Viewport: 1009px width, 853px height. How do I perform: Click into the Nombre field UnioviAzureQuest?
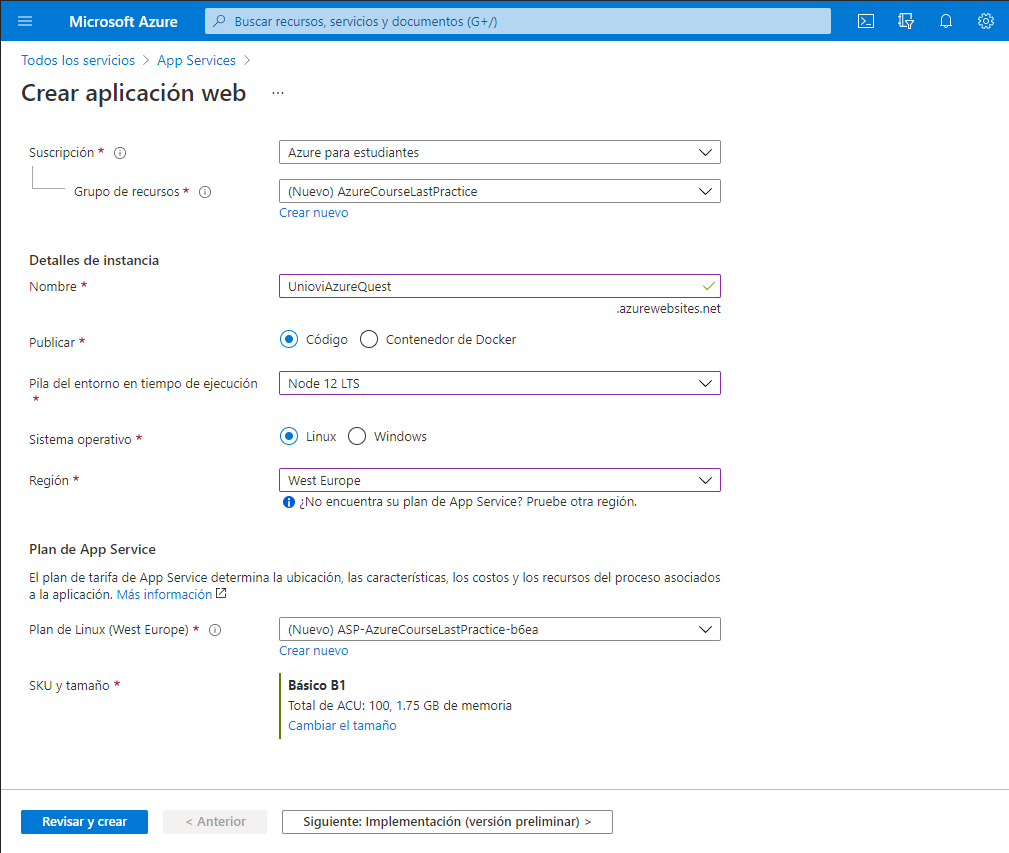point(499,286)
